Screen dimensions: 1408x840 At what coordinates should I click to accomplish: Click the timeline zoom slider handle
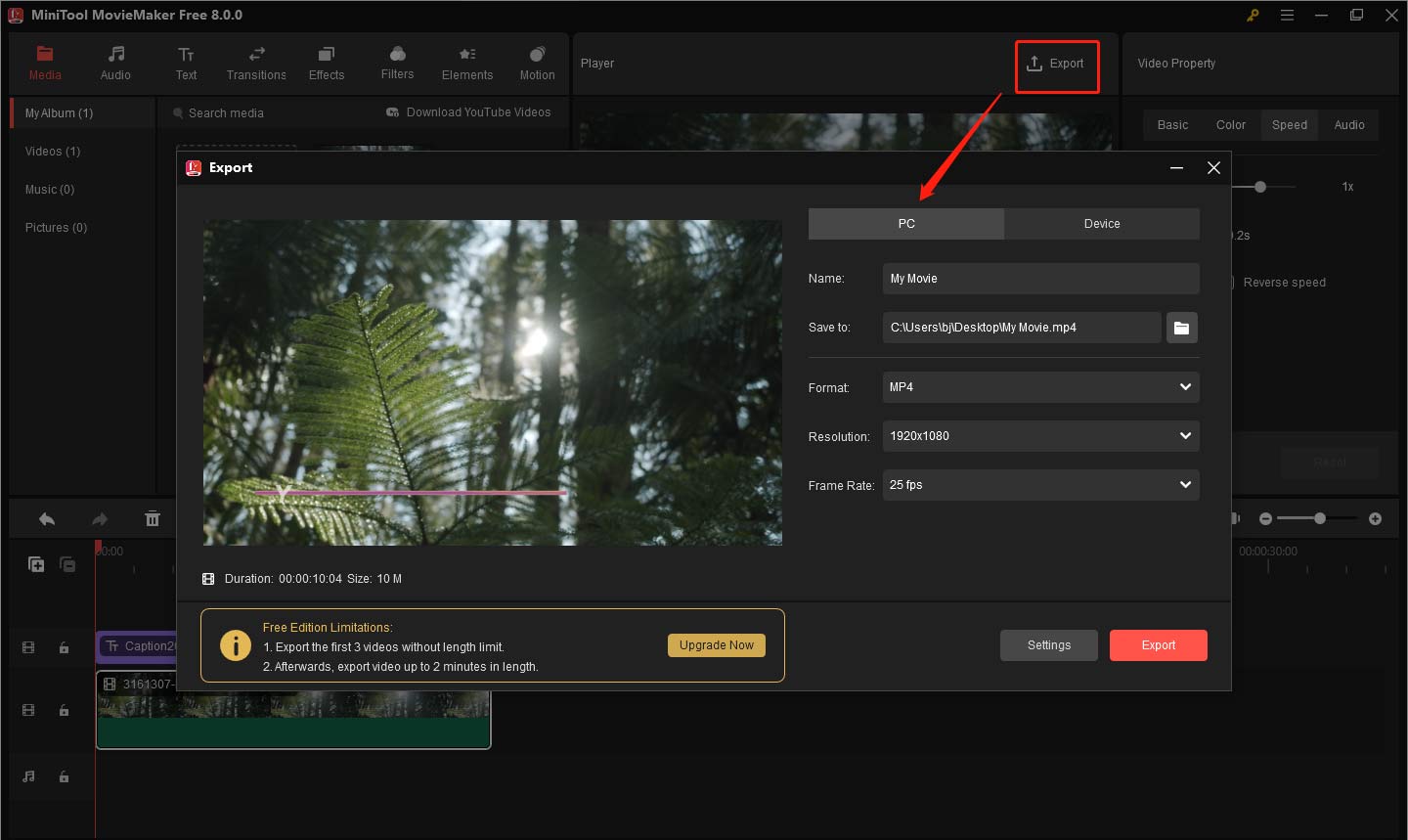tap(1320, 519)
